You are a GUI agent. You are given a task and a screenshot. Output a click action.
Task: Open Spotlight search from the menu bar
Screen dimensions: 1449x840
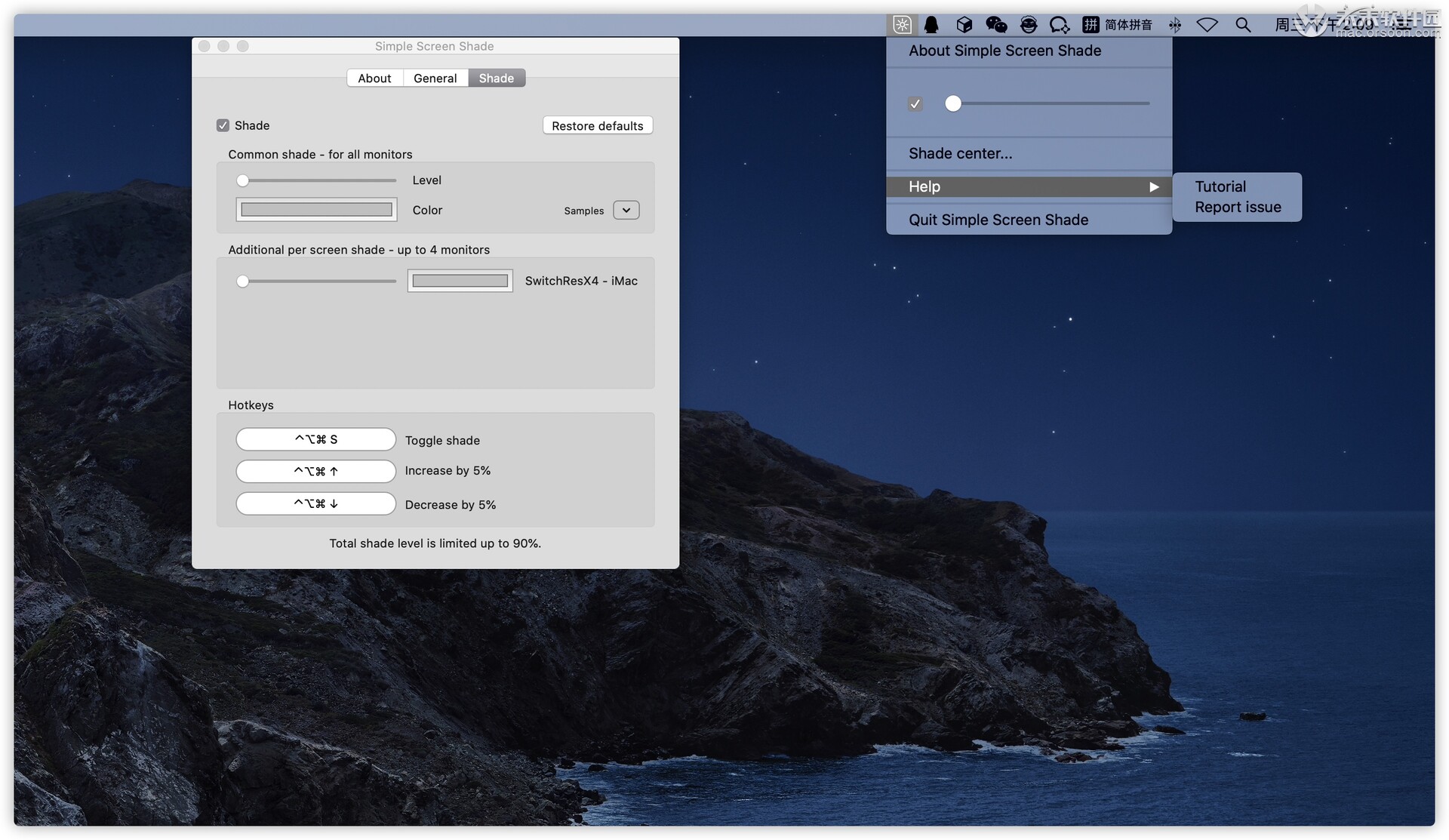click(1244, 25)
